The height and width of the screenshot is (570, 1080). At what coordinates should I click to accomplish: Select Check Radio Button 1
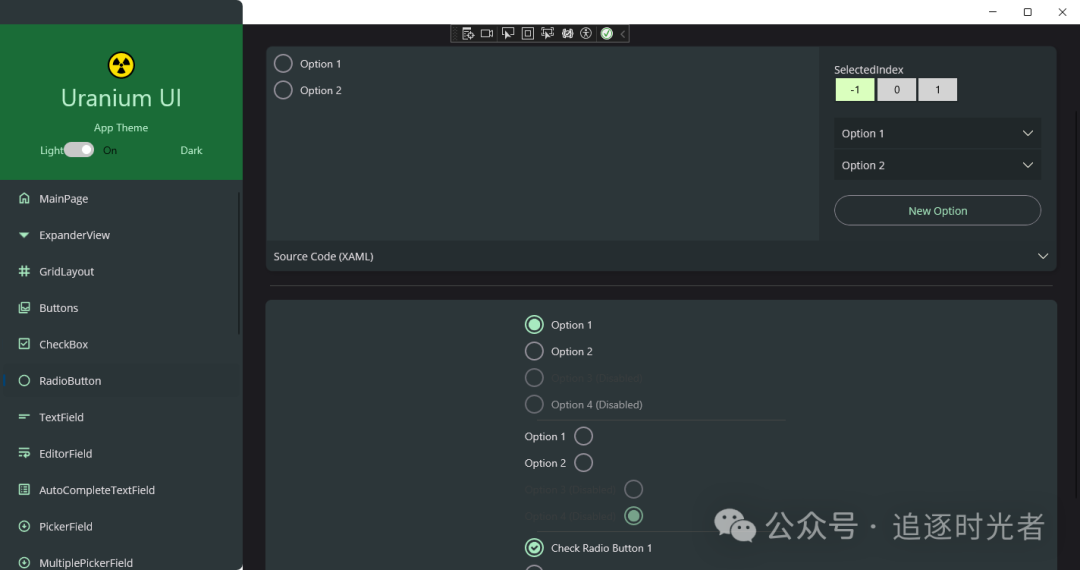pos(534,547)
